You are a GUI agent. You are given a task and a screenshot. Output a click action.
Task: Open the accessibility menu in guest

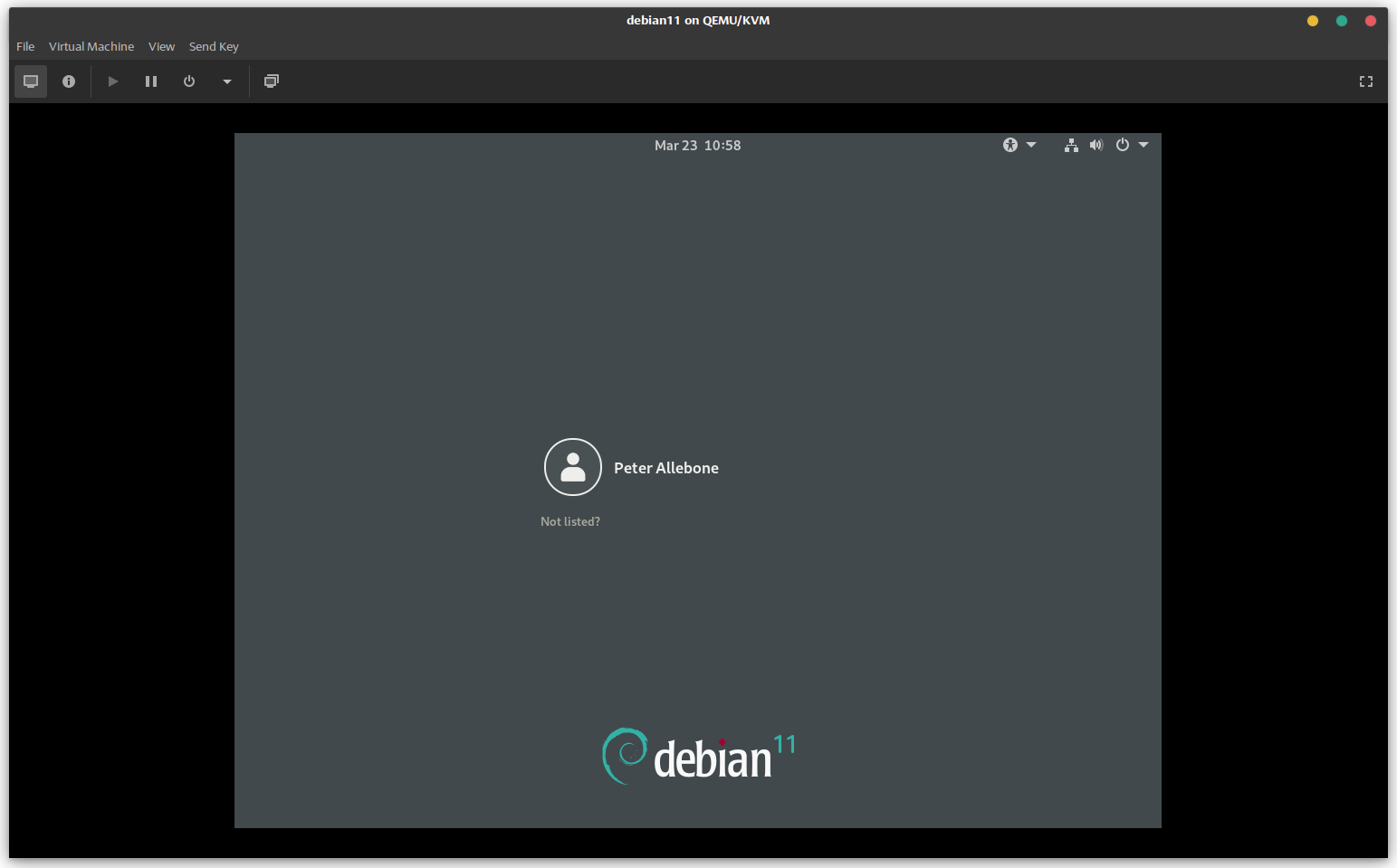(1019, 145)
